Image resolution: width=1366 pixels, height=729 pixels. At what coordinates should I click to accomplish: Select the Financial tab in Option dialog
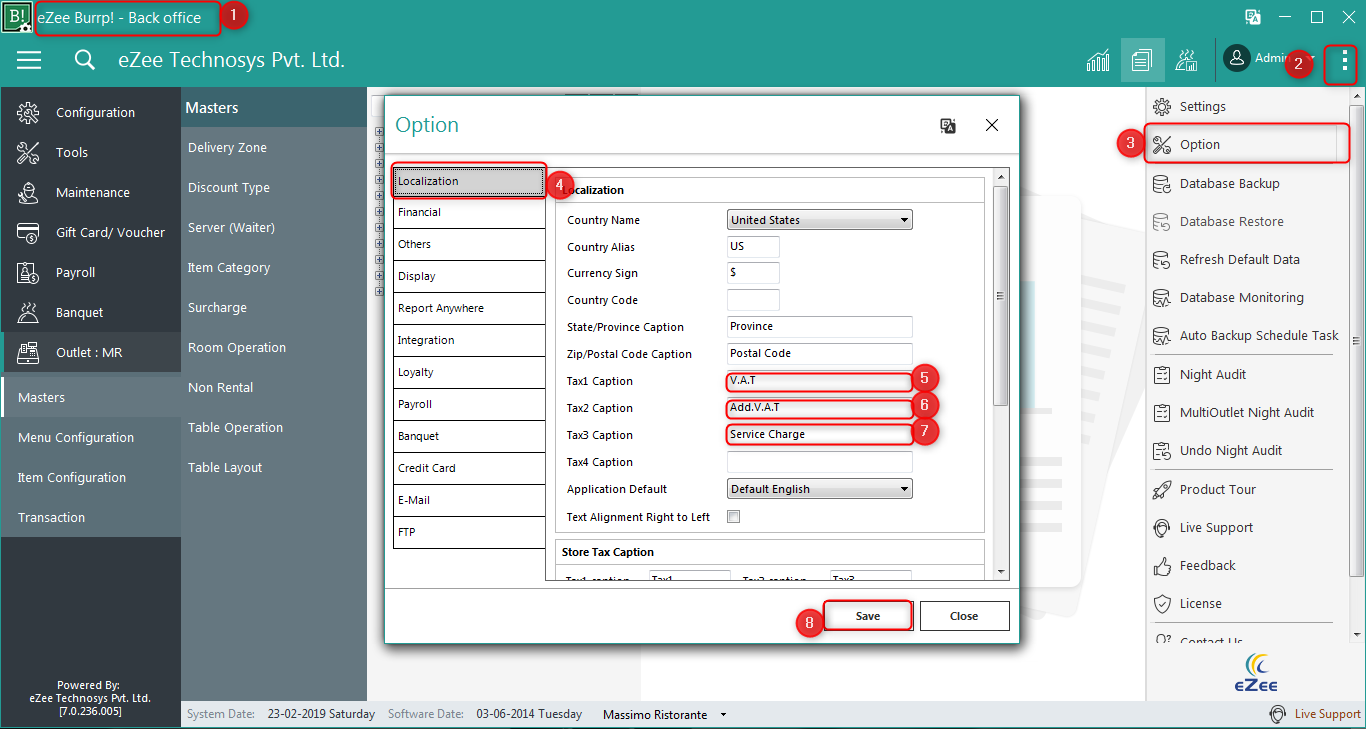(469, 212)
